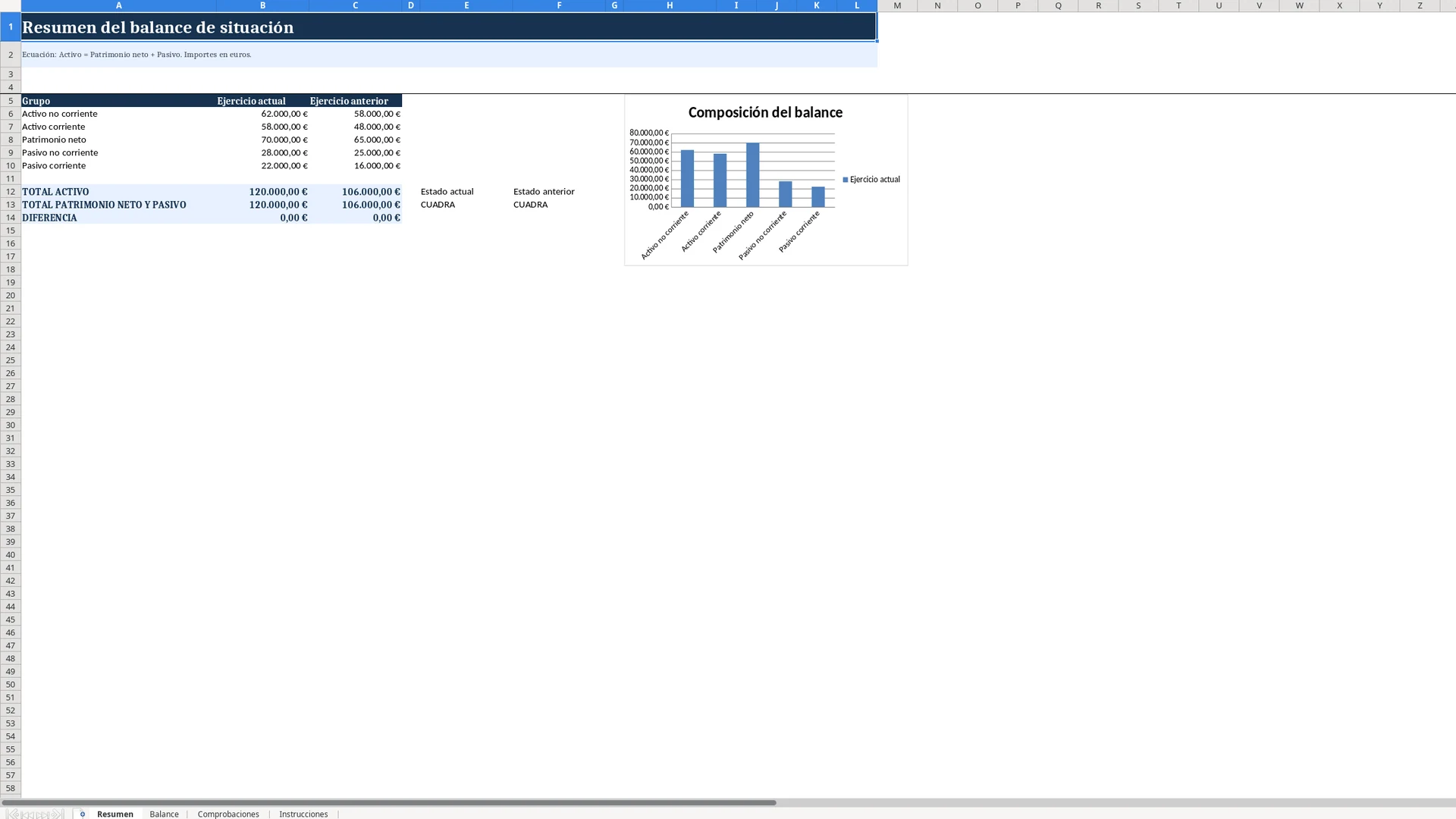
Task: Select the 'Activo no corriente' table cell
Action: [x=119, y=114]
